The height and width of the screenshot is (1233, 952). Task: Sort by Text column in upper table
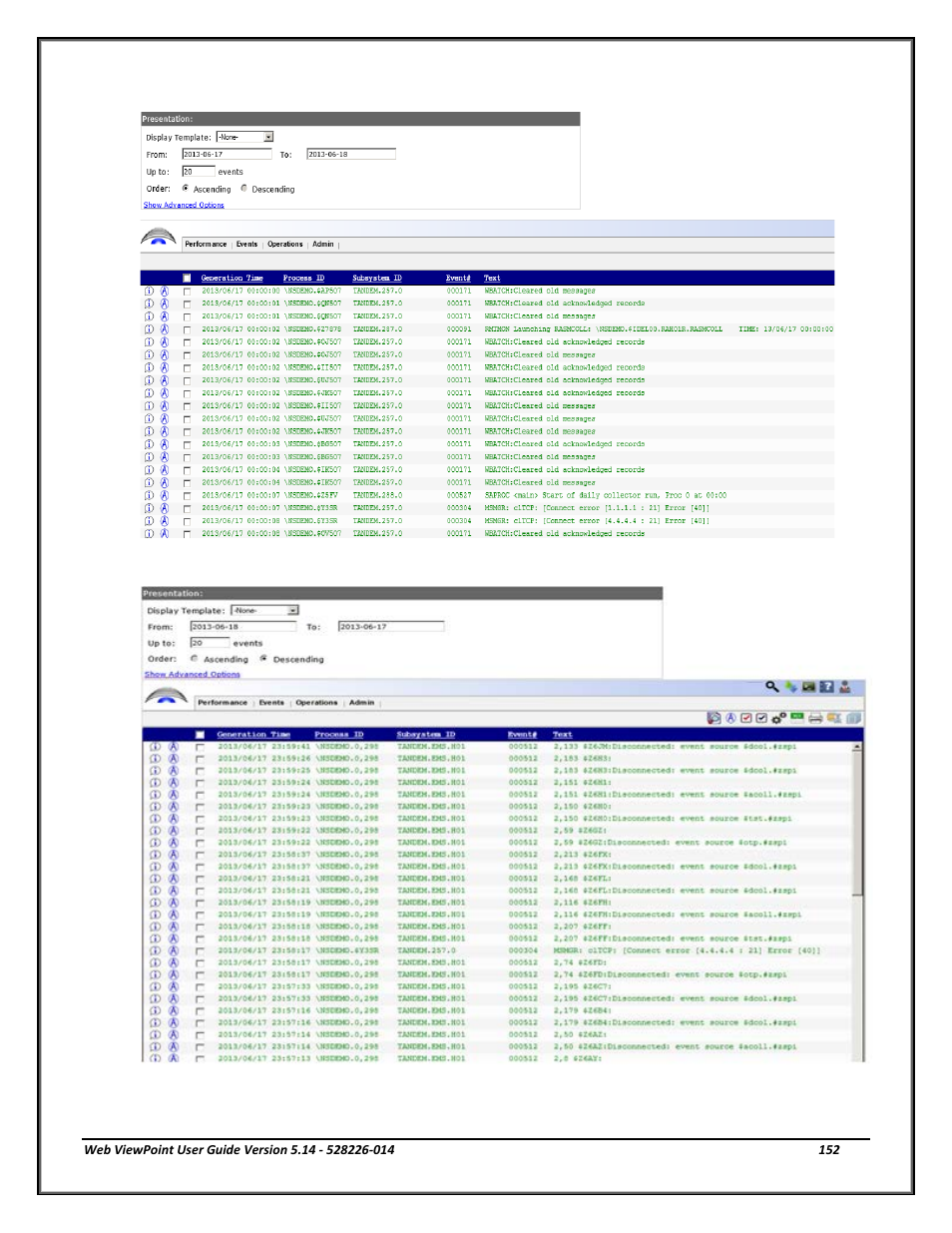(492, 279)
